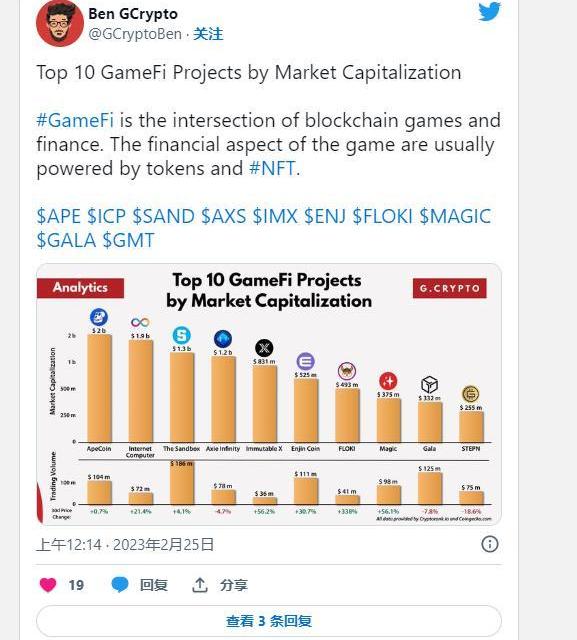Click the share upload arrow icon
The height and width of the screenshot is (640, 577).
point(200,585)
